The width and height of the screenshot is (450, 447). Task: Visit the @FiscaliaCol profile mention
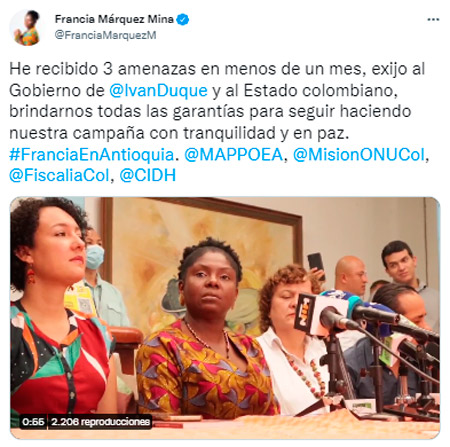coord(59,175)
